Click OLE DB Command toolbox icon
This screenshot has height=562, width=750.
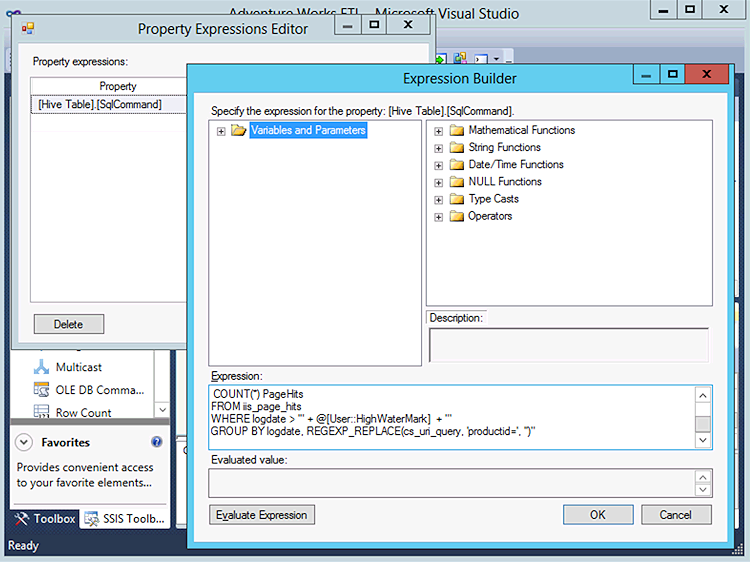click(42, 390)
